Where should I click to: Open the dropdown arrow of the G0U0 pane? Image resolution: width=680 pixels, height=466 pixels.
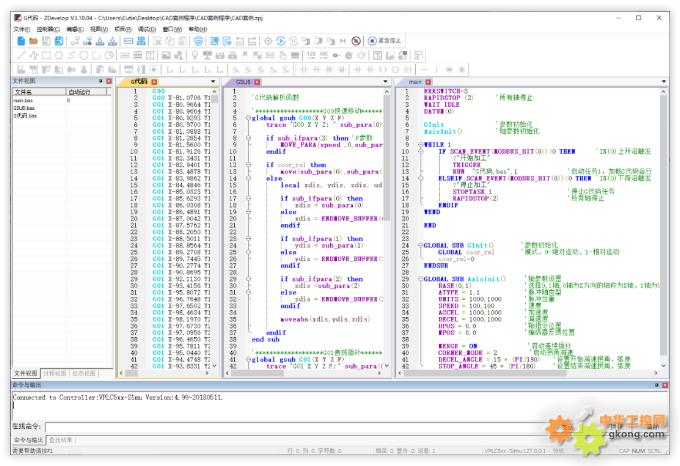point(385,81)
